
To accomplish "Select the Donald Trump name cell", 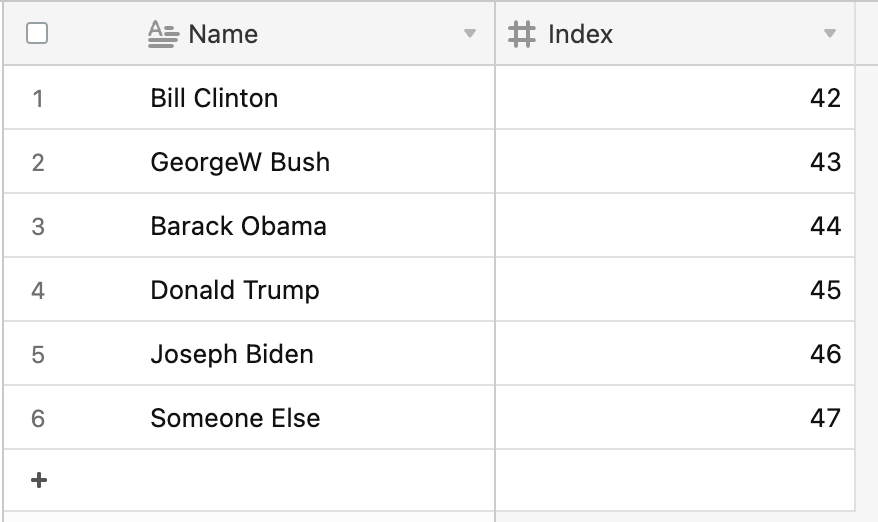I will pos(235,290).
